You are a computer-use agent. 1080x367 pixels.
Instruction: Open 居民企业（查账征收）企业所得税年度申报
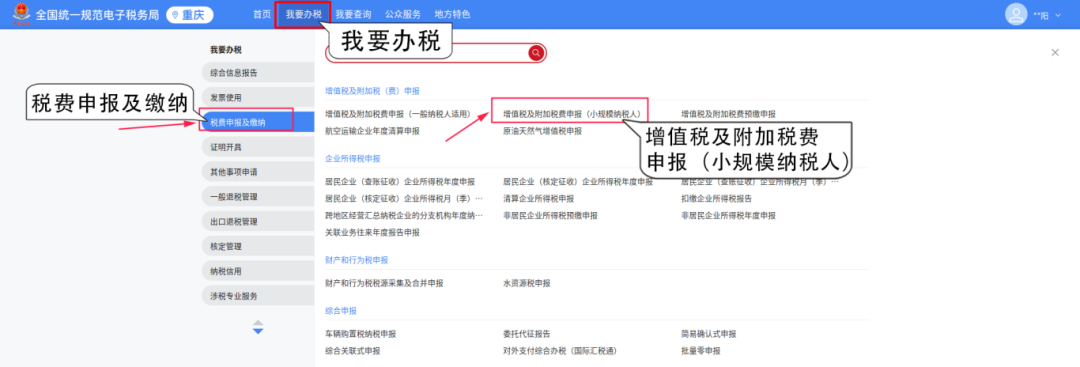[399, 182]
